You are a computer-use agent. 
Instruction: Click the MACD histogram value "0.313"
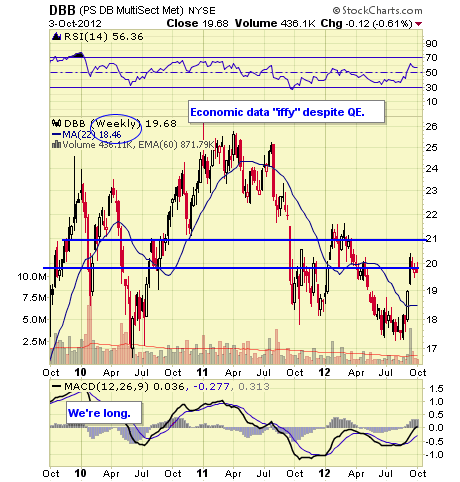(254, 387)
